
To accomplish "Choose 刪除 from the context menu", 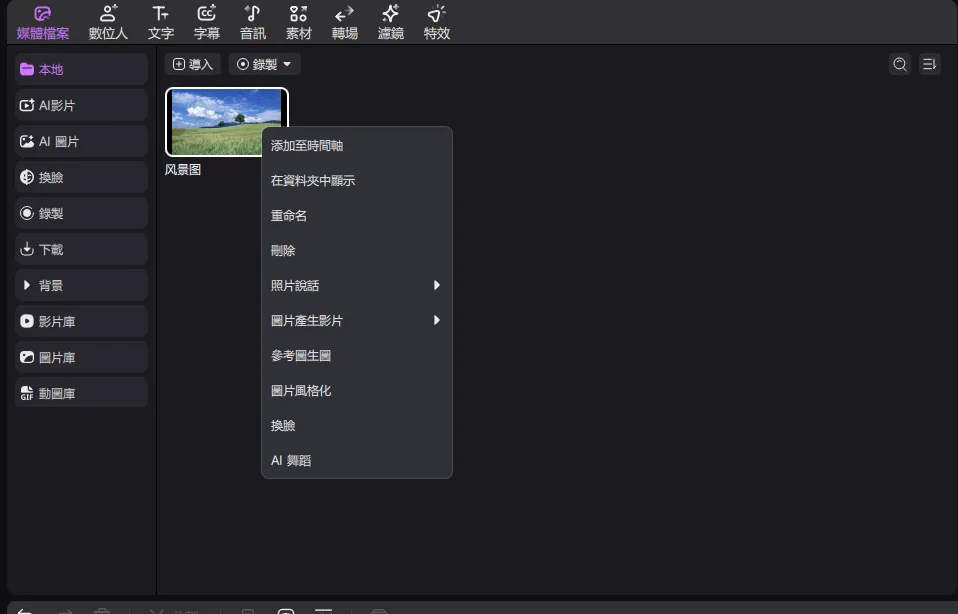I will click(283, 251).
